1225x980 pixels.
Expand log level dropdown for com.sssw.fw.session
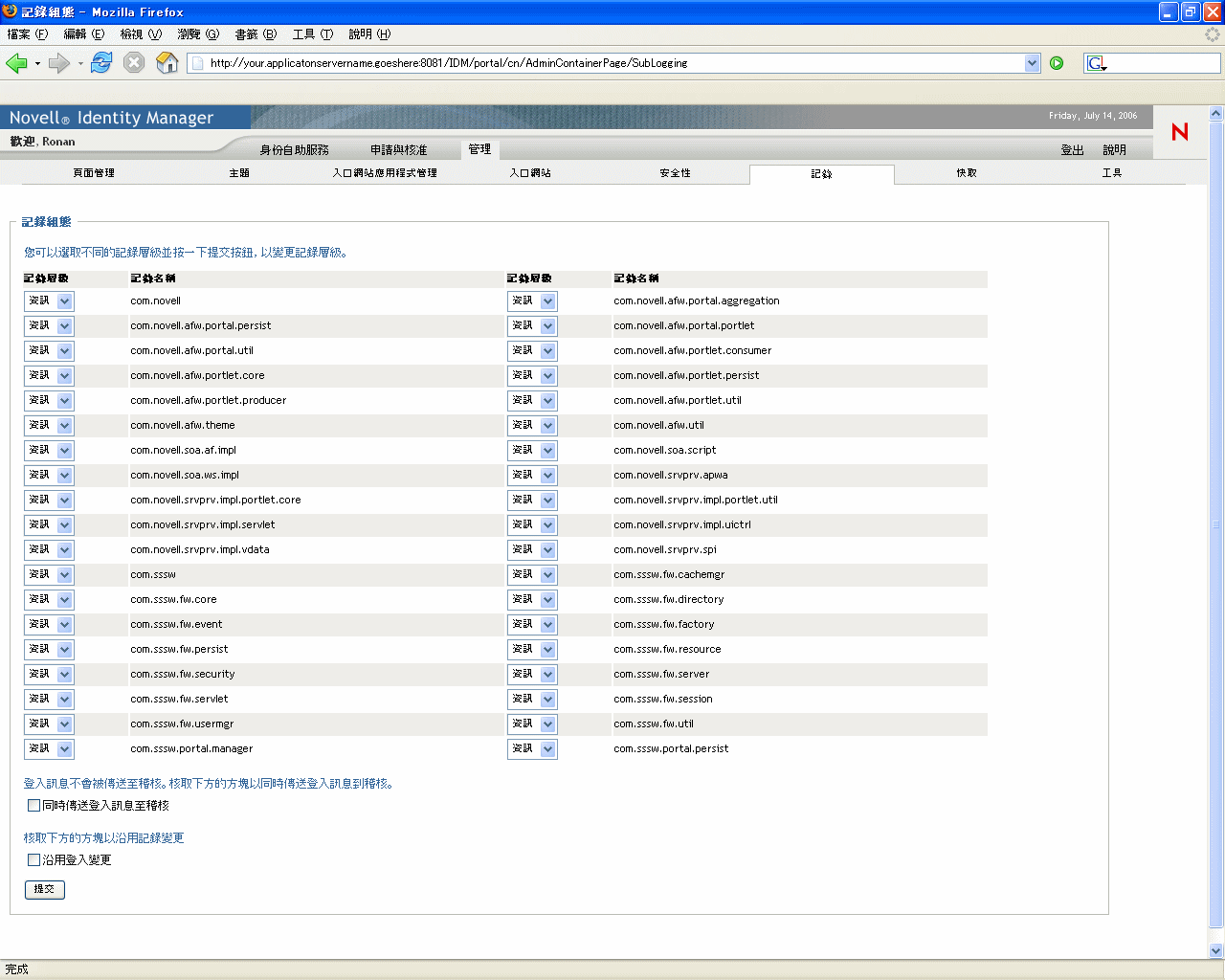(x=532, y=700)
